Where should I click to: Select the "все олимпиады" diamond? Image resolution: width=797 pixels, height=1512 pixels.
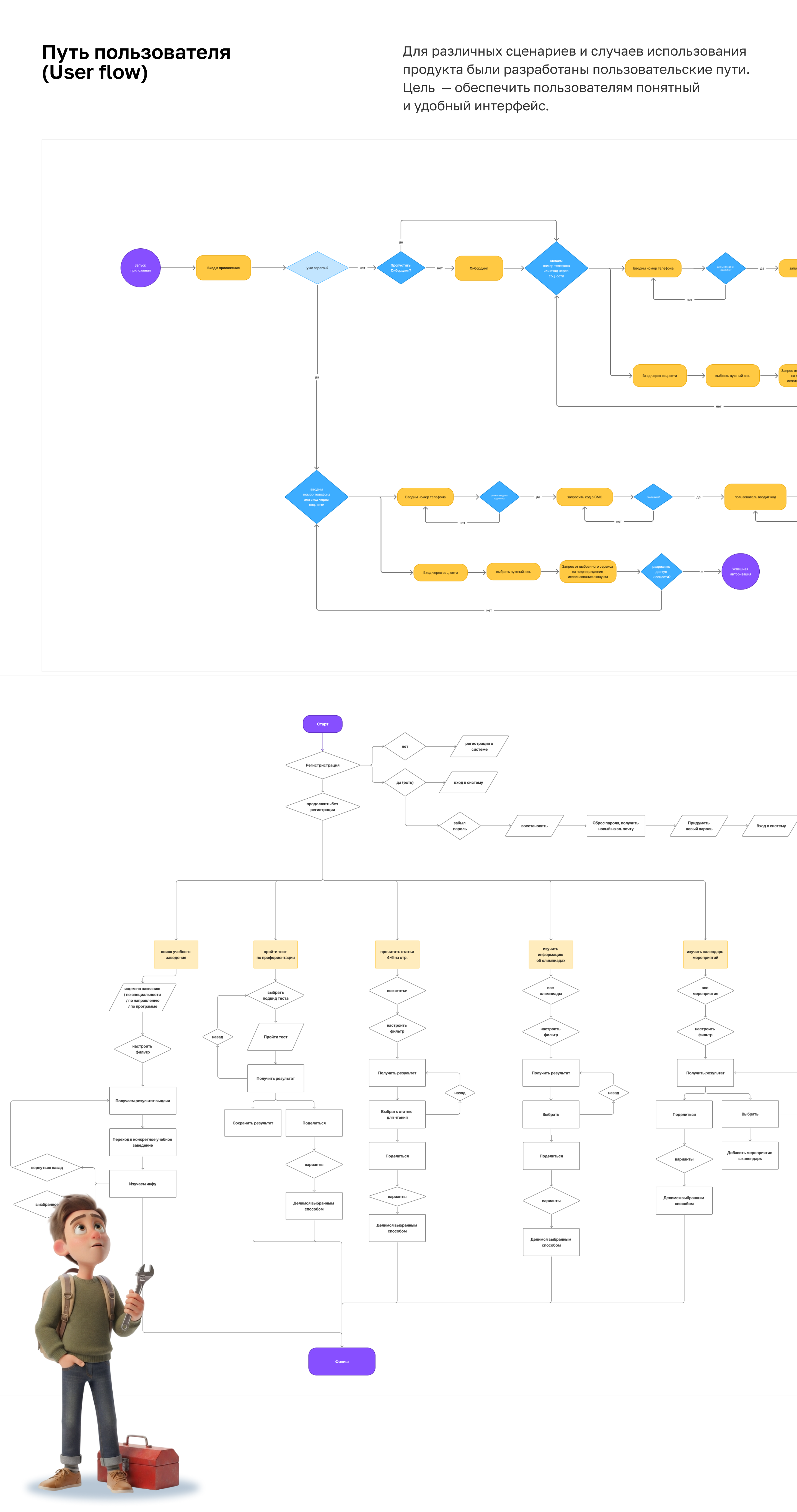pyautogui.click(x=551, y=991)
